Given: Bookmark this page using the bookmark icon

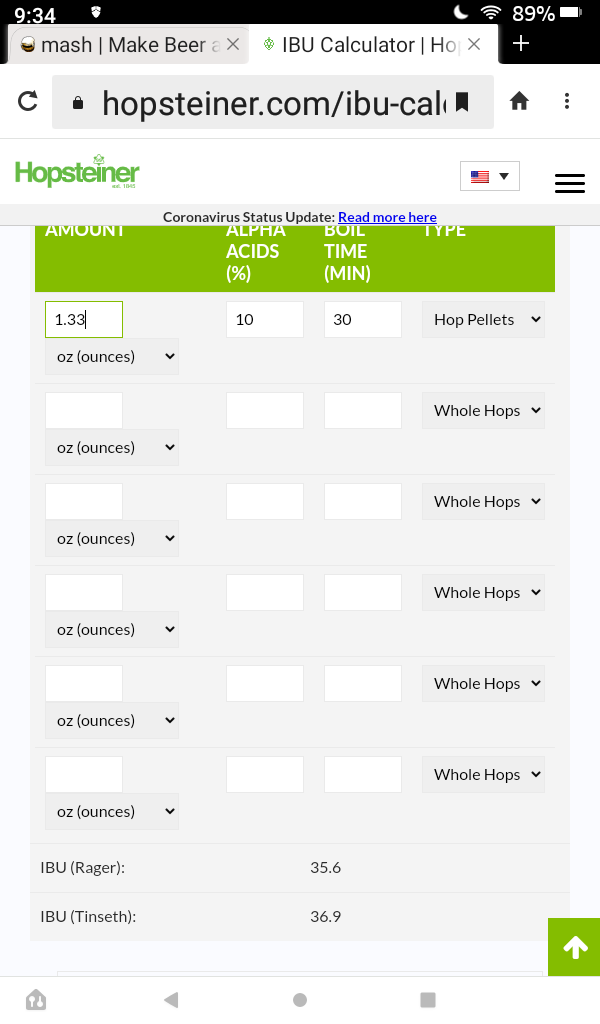Looking at the screenshot, I should pos(462,102).
